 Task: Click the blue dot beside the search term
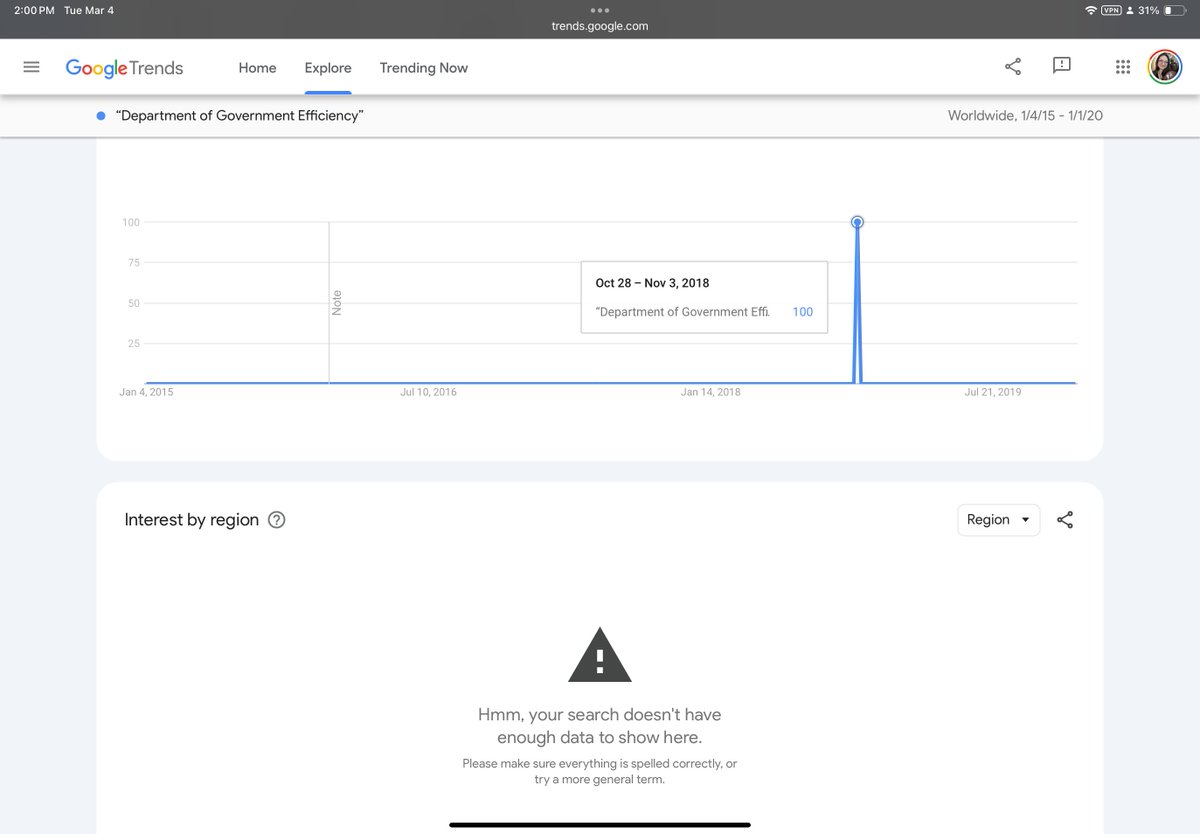pyautogui.click(x=101, y=116)
